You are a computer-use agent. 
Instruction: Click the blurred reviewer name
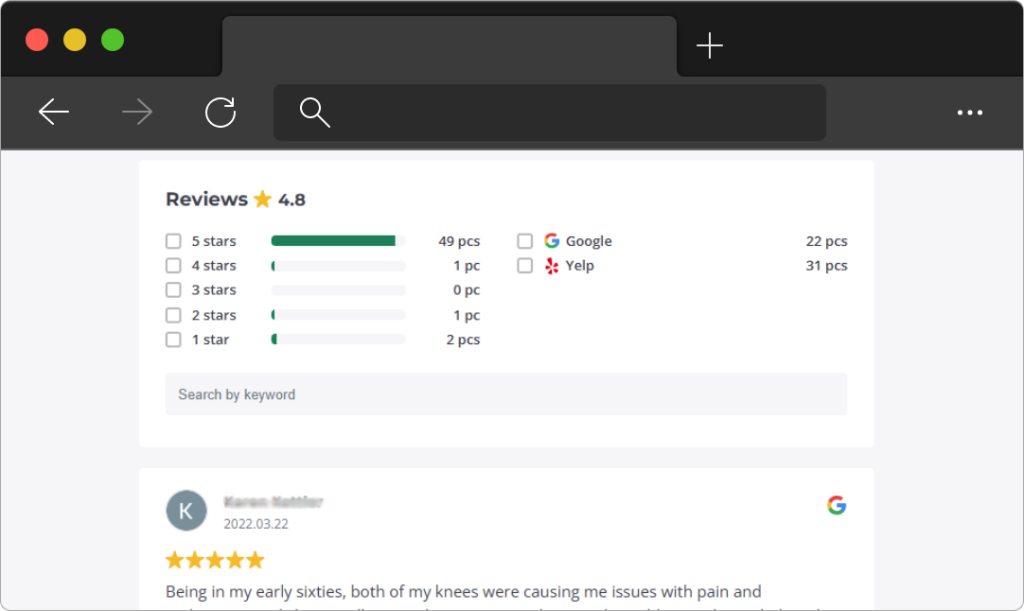274,501
